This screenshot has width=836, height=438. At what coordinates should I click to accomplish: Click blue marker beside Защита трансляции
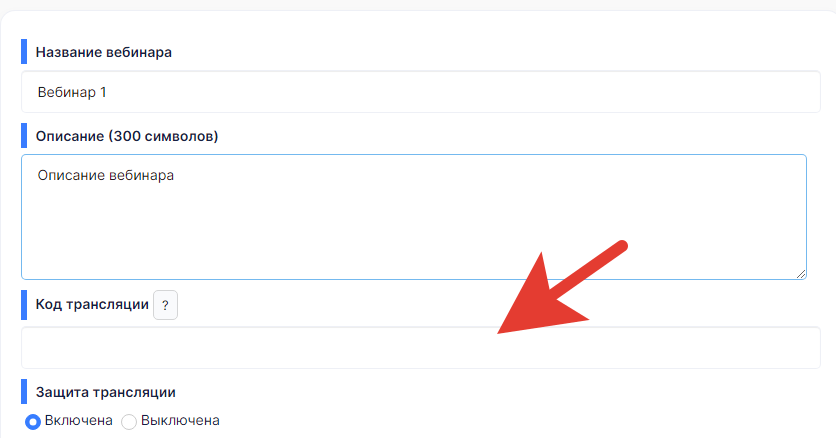24,392
